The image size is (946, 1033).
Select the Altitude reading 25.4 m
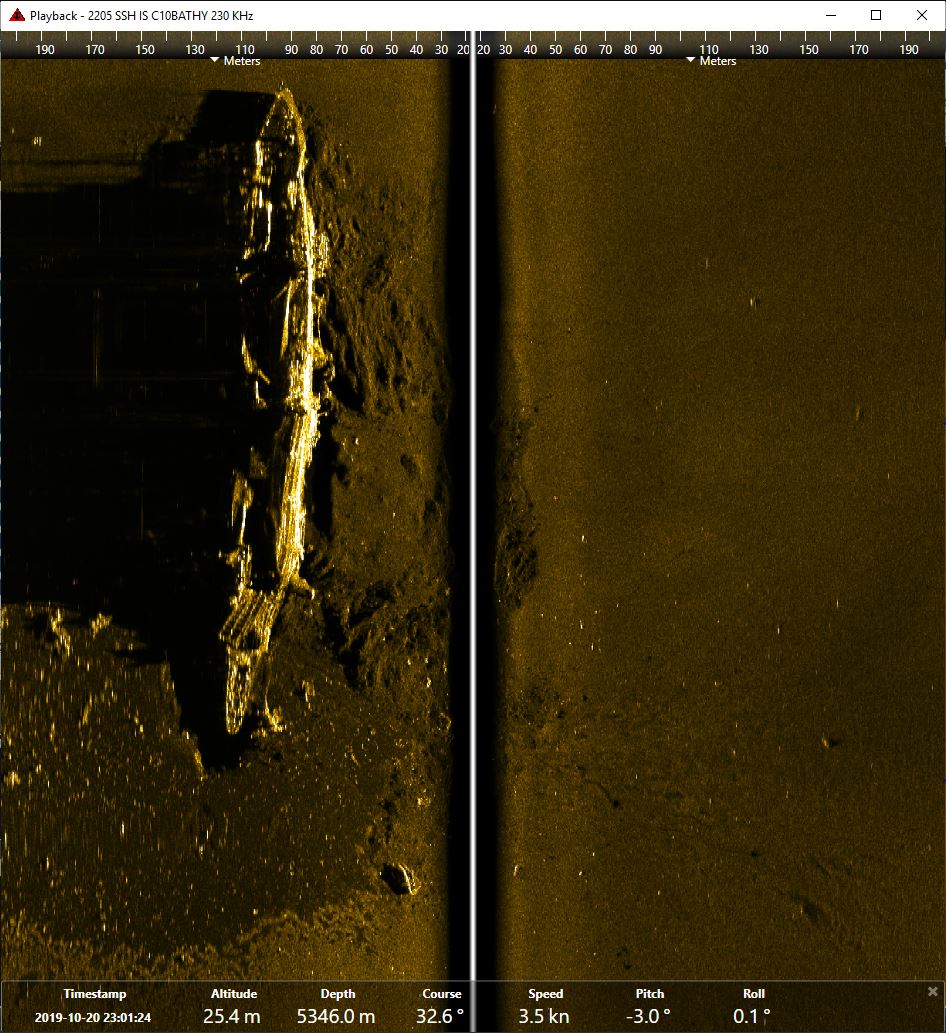232,1017
